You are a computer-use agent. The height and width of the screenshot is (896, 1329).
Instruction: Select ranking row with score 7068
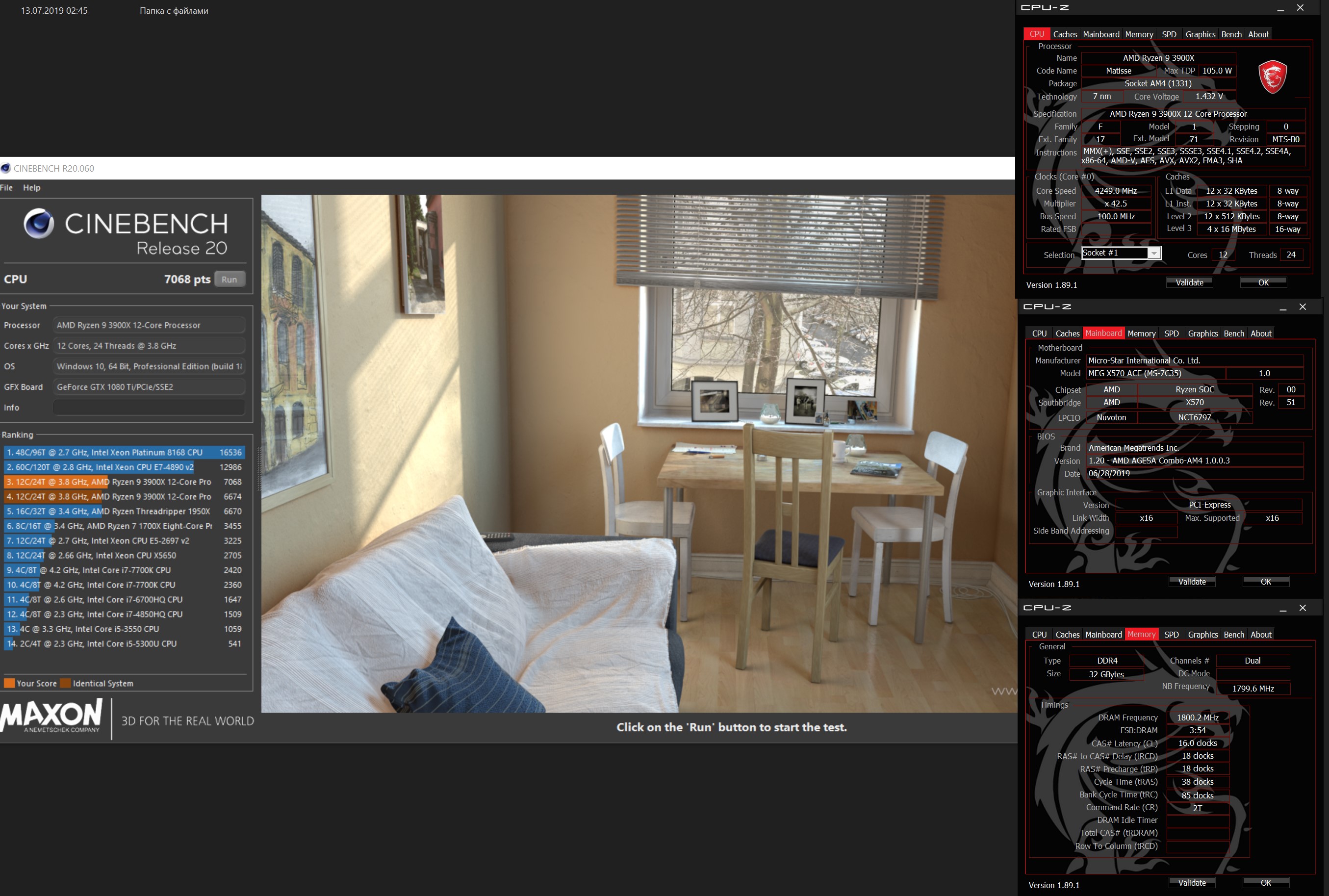pyautogui.click(x=124, y=482)
